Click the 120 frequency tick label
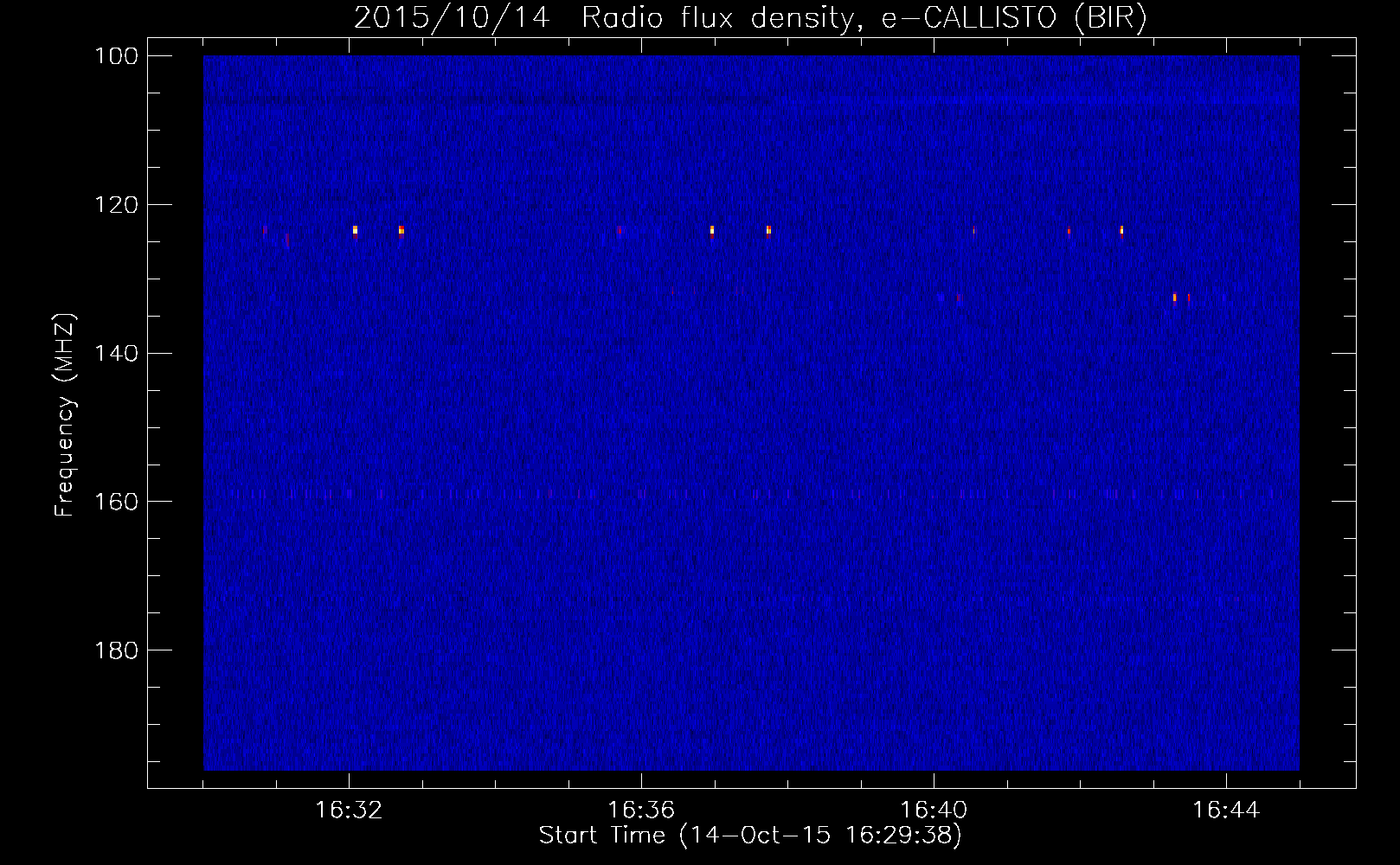The width and height of the screenshot is (1400, 865). coord(116,205)
